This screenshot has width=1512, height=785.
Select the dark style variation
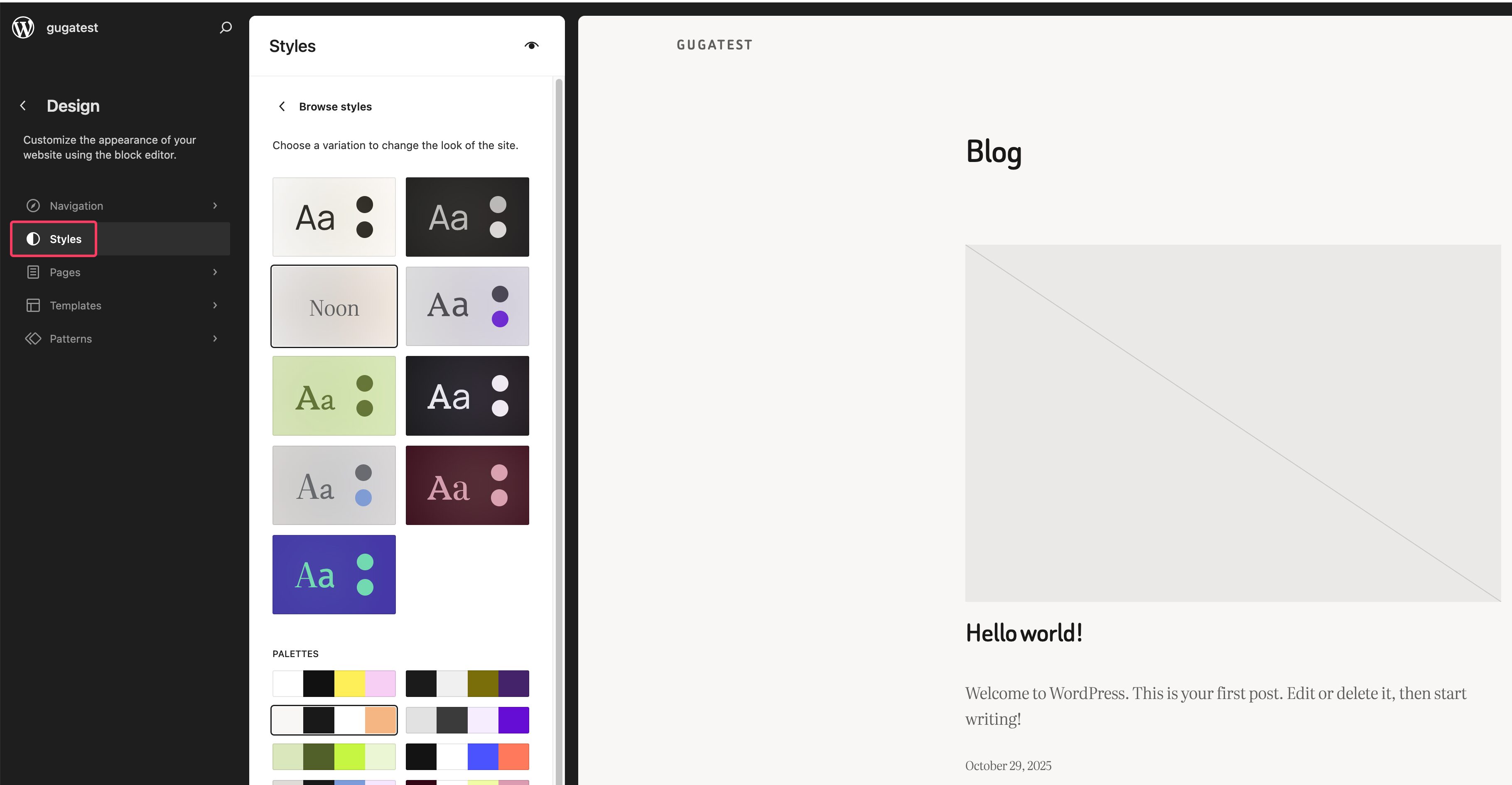pyautogui.click(x=467, y=216)
